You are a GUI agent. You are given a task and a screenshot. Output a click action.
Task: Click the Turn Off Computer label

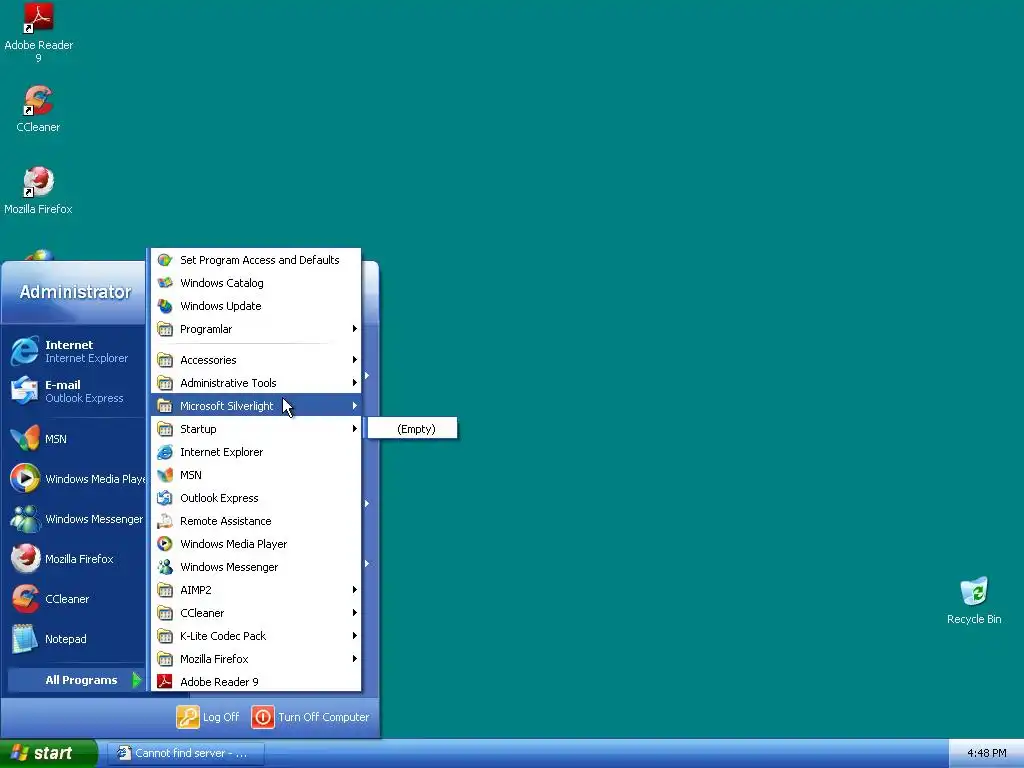pyautogui.click(x=323, y=717)
